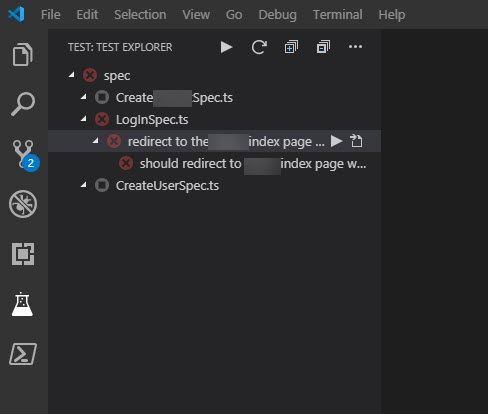Click the VS Code logo icon
Viewport: 488px width, 414px height.
point(16,14)
